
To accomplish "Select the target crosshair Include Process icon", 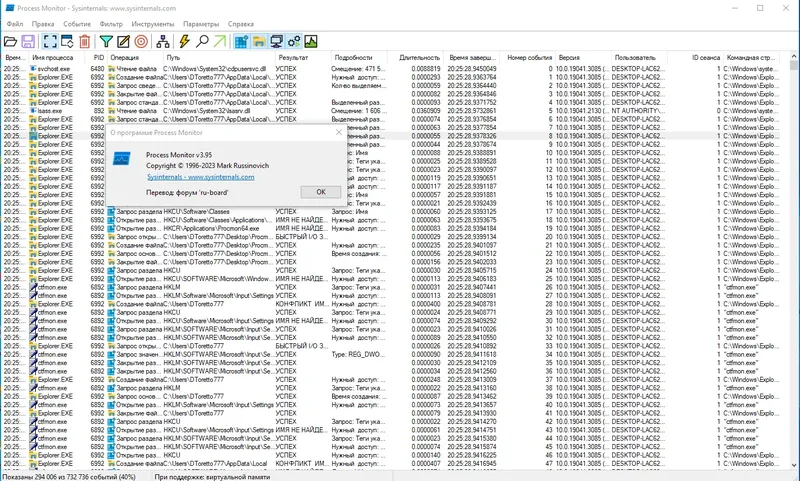I will (x=141, y=41).
